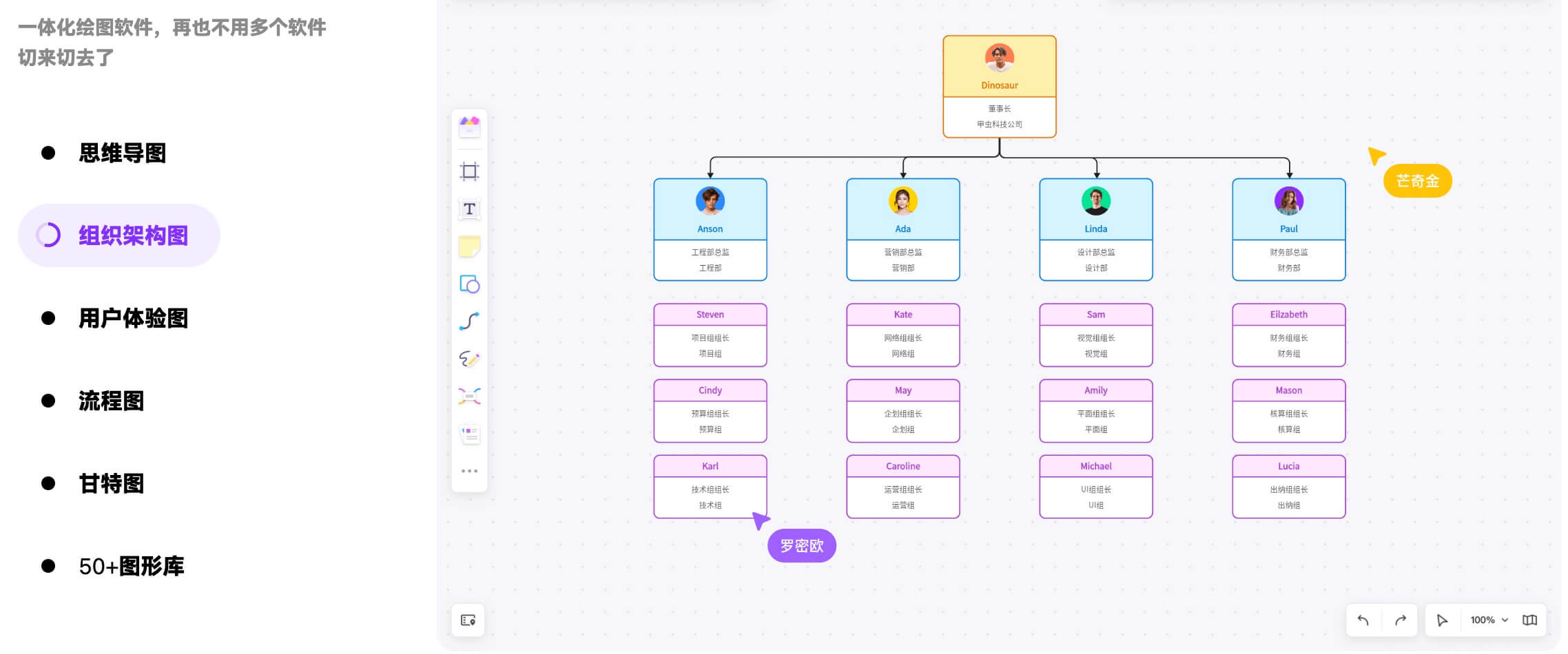This screenshot has height=654, width=1568.
Task: Select the 预算组组长 text
Action: coord(710,414)
